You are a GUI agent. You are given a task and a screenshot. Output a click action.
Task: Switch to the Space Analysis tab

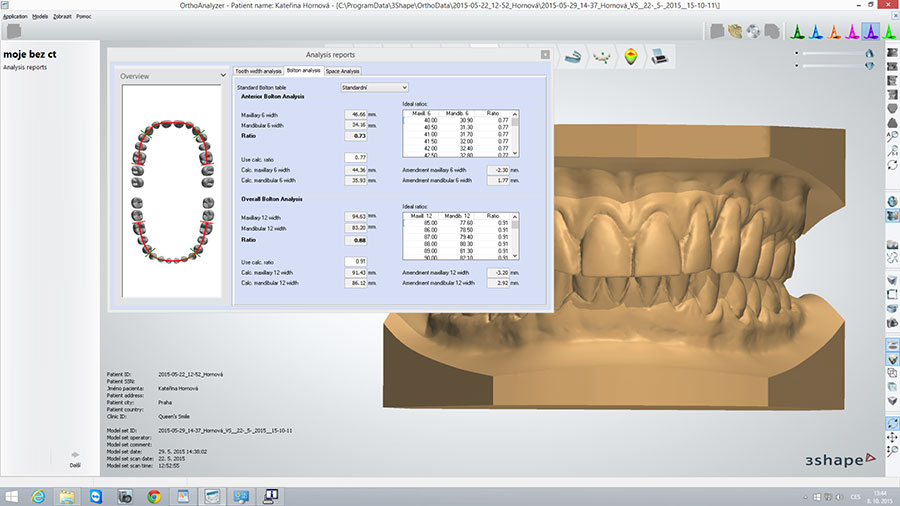click(342, 71)
